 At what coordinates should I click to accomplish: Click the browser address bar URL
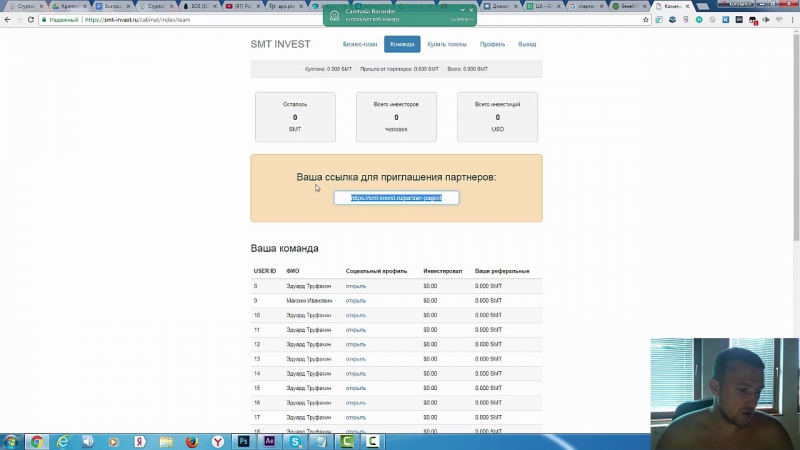point(137,19)
